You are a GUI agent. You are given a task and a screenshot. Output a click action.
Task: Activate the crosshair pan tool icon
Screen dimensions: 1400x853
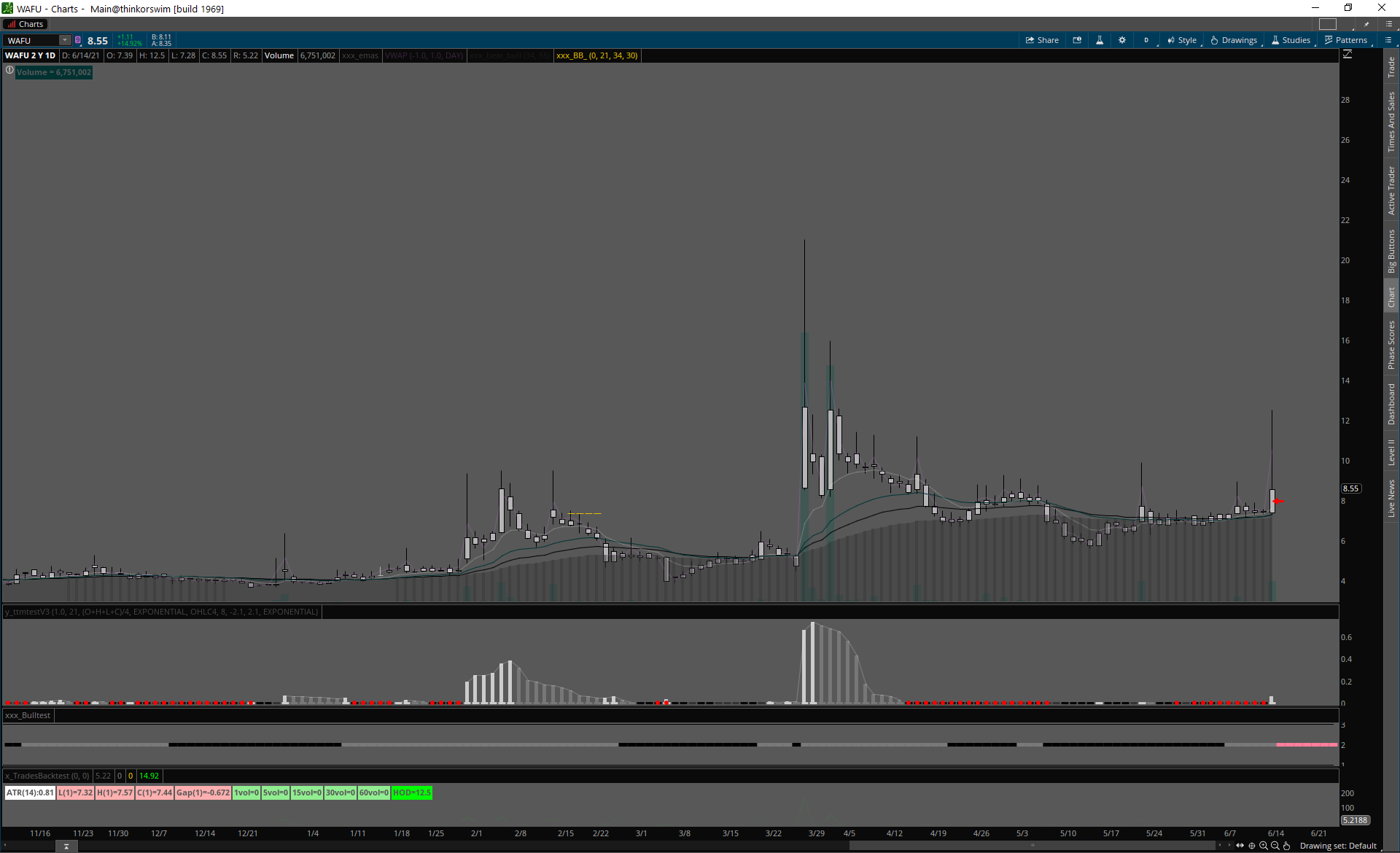tap(1252, 846)
